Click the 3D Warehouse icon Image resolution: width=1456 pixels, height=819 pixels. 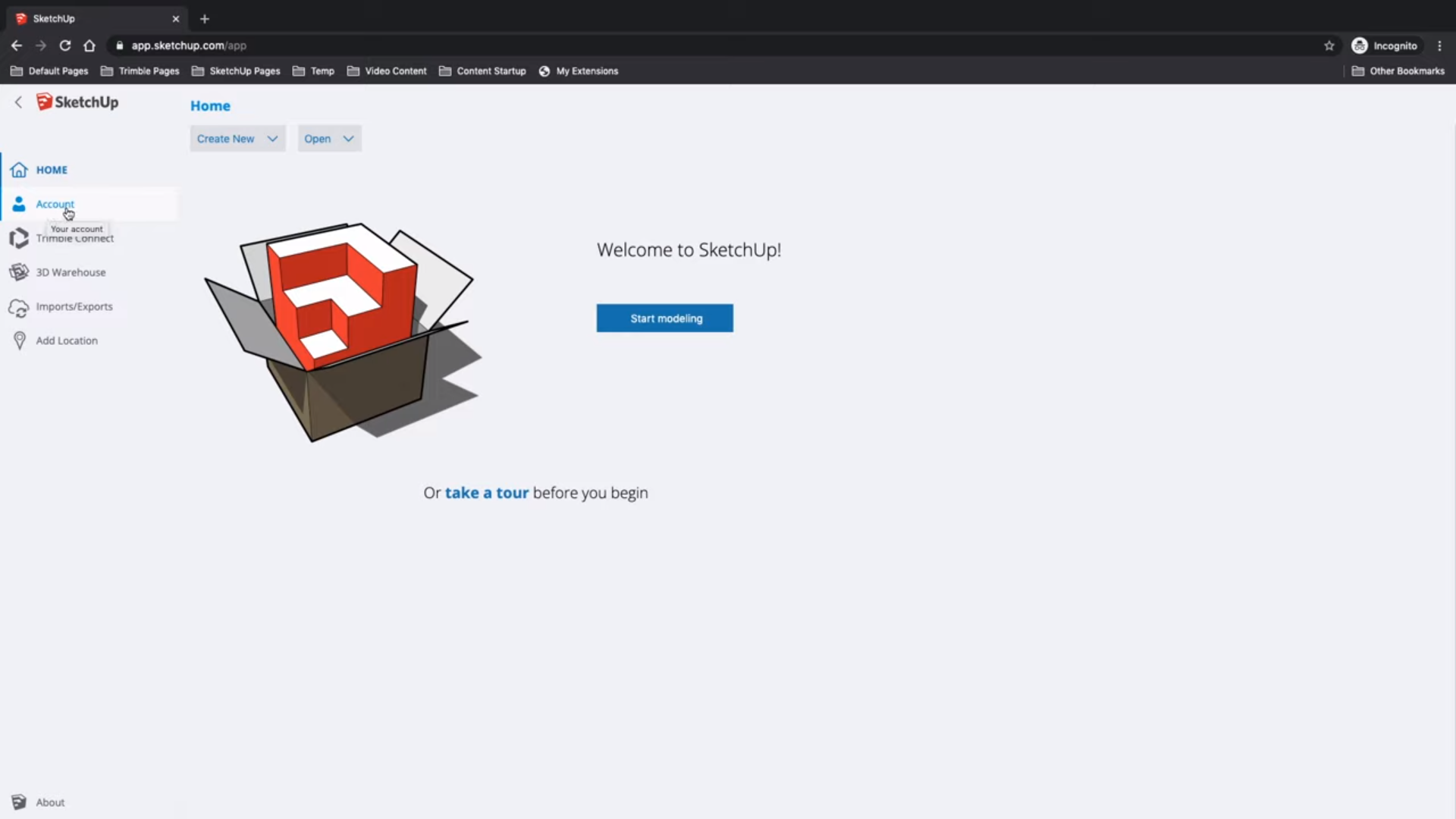[x=19, y=272]
